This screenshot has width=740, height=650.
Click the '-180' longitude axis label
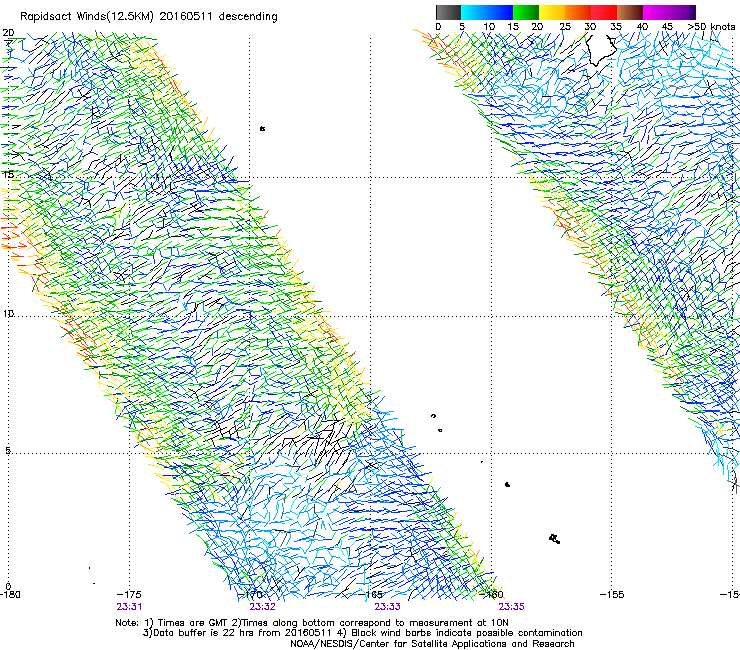click(10, 594)
